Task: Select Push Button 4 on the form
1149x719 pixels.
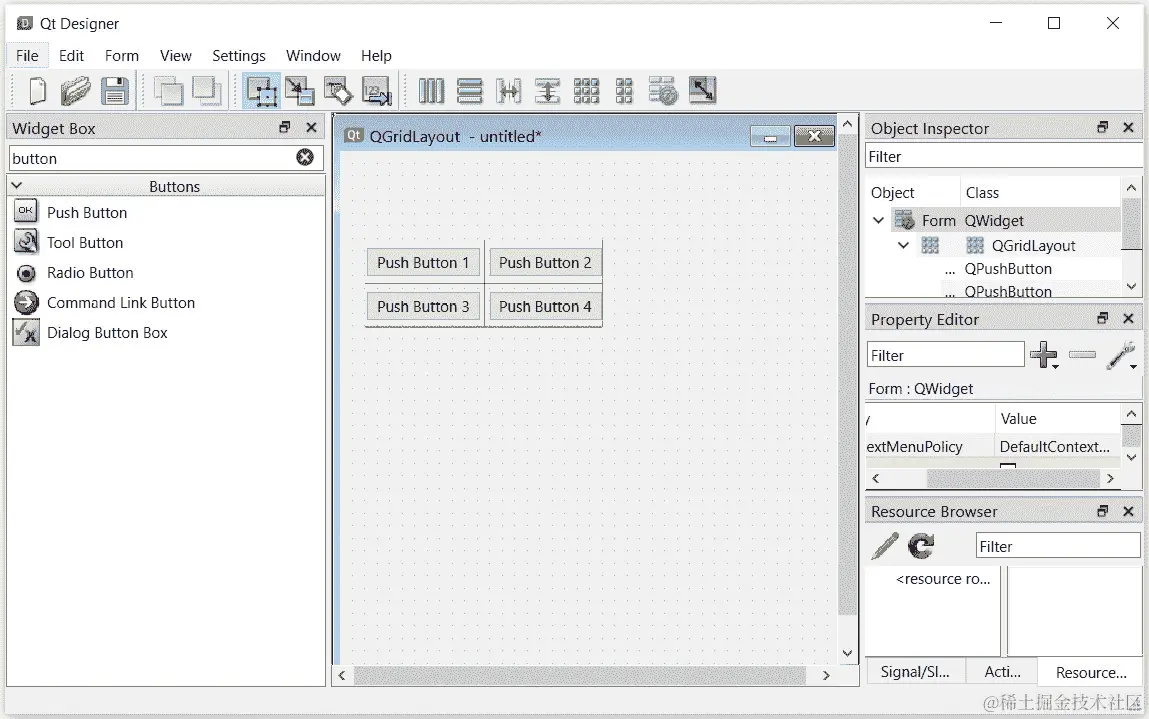Action: tap(545, 306)
